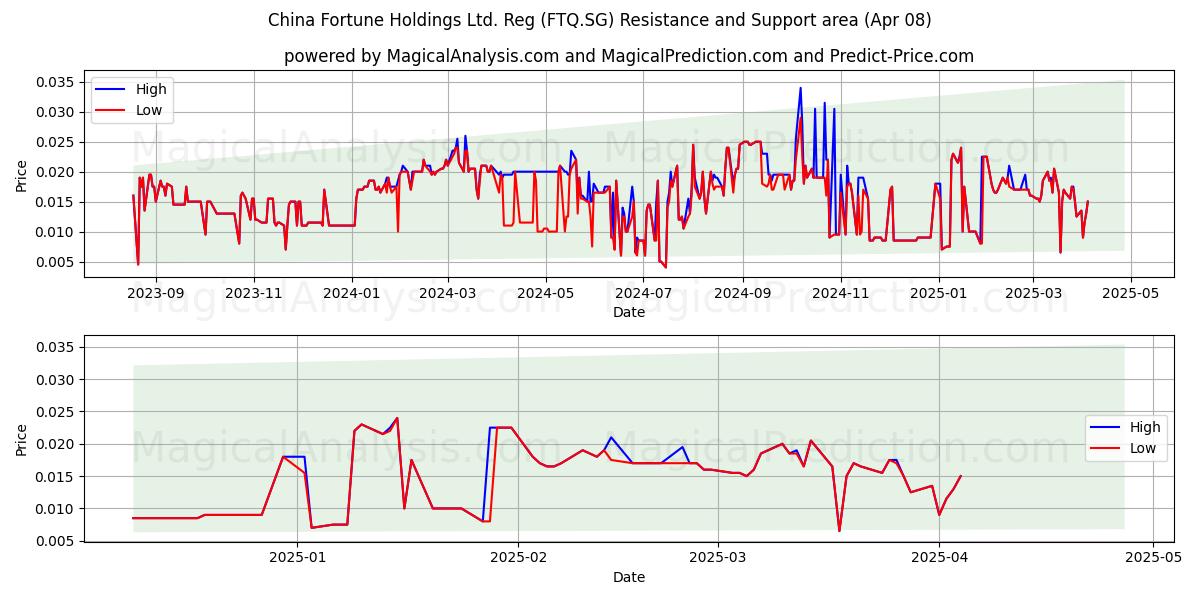
Task: Click the '0.025' y-axis tick in bottom chart
Action: point(57,412)
